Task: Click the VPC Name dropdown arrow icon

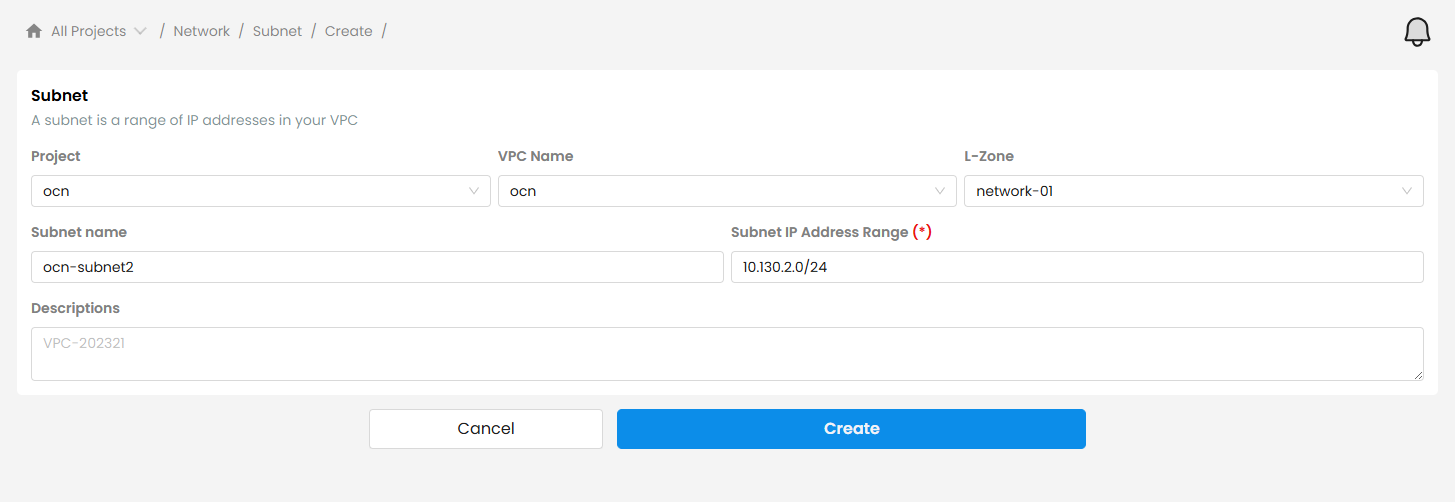Action: 940,191
